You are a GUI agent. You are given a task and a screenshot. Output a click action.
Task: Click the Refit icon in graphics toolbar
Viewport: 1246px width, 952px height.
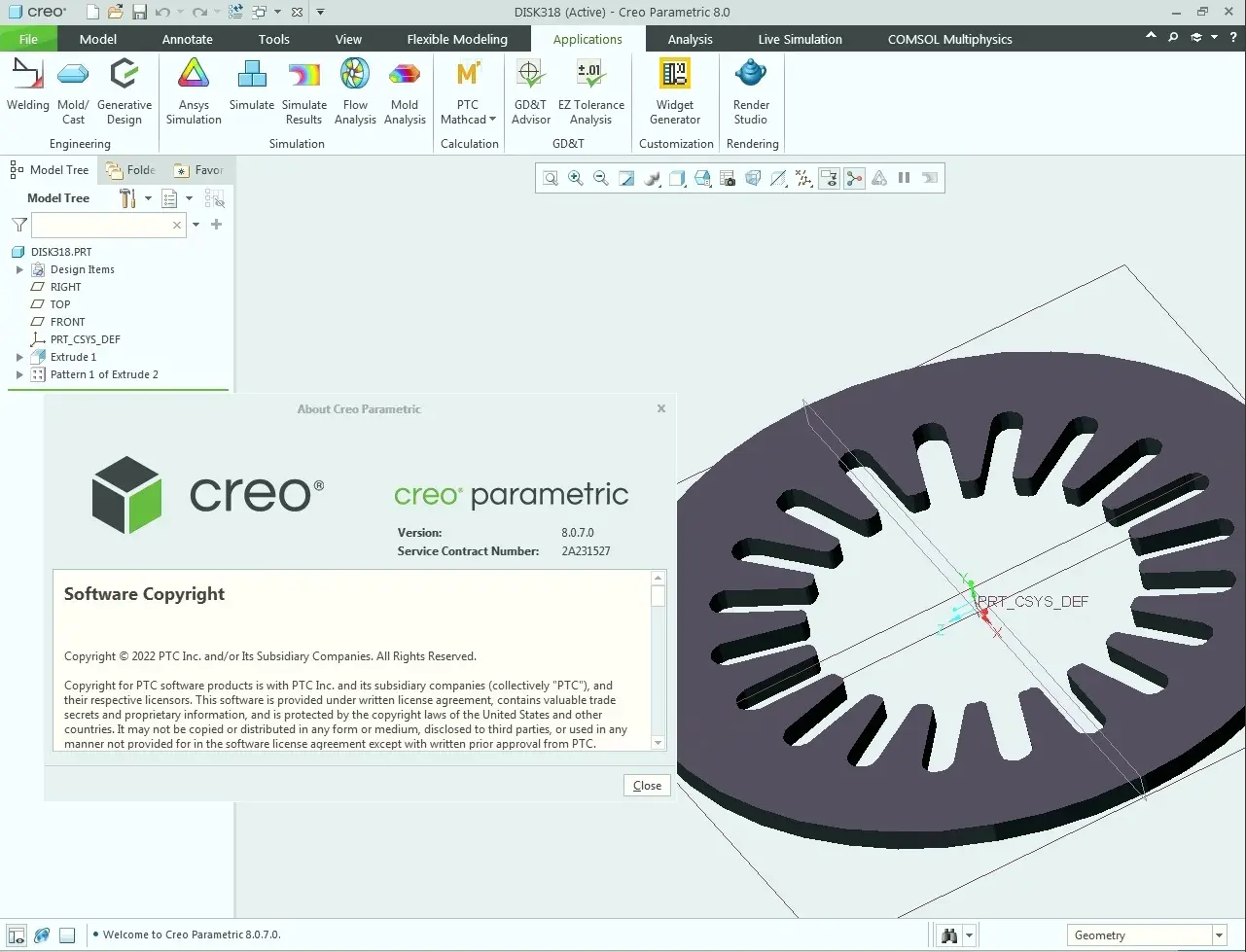[551, 178]
